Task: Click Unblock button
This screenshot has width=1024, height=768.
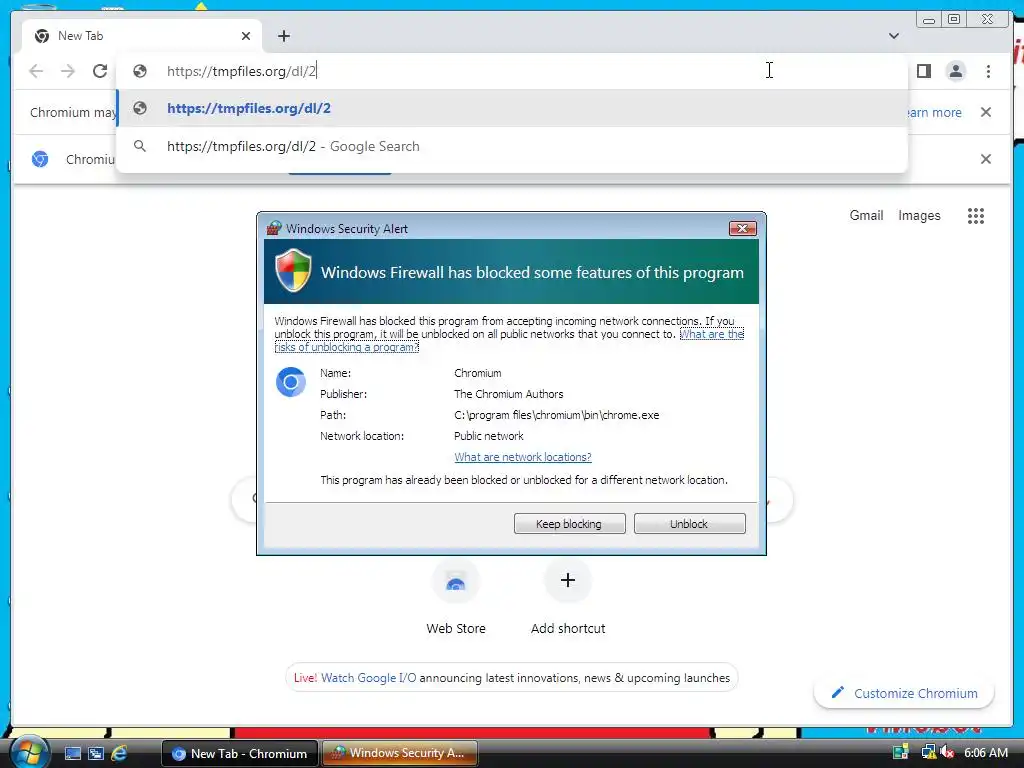Action: 689,524
